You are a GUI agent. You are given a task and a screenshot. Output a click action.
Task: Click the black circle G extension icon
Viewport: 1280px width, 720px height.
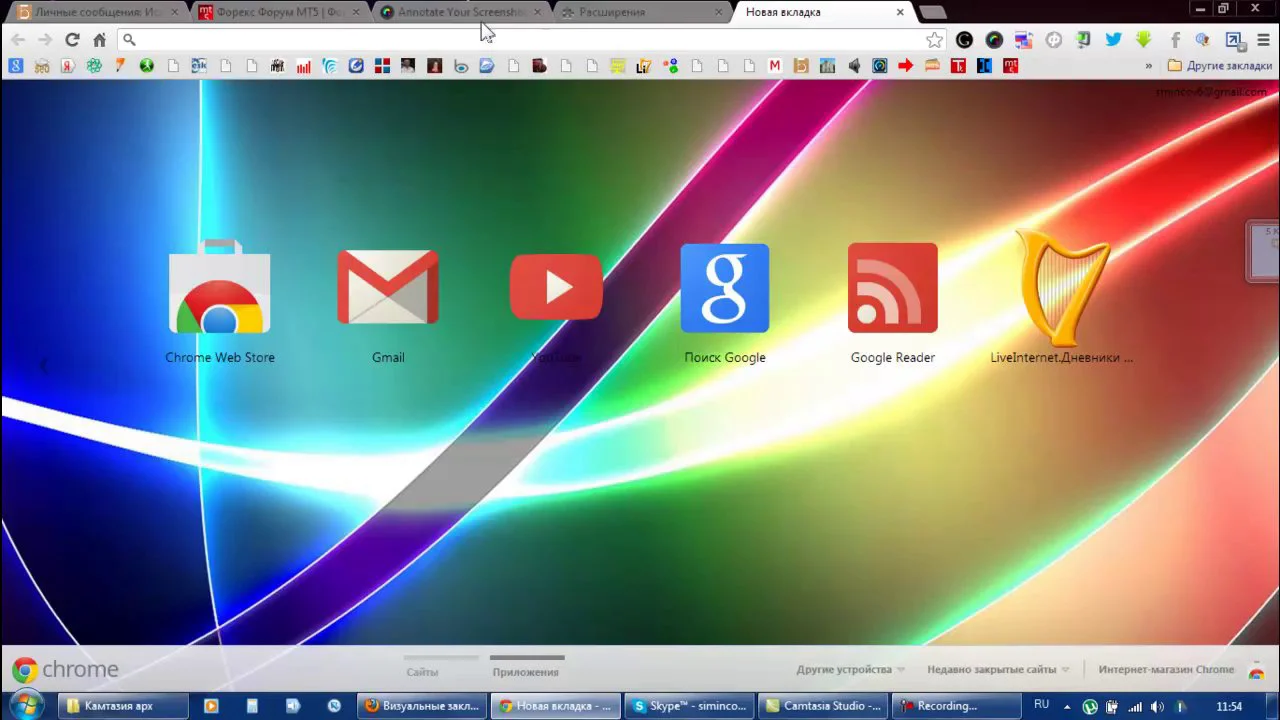tap(964, 40)
